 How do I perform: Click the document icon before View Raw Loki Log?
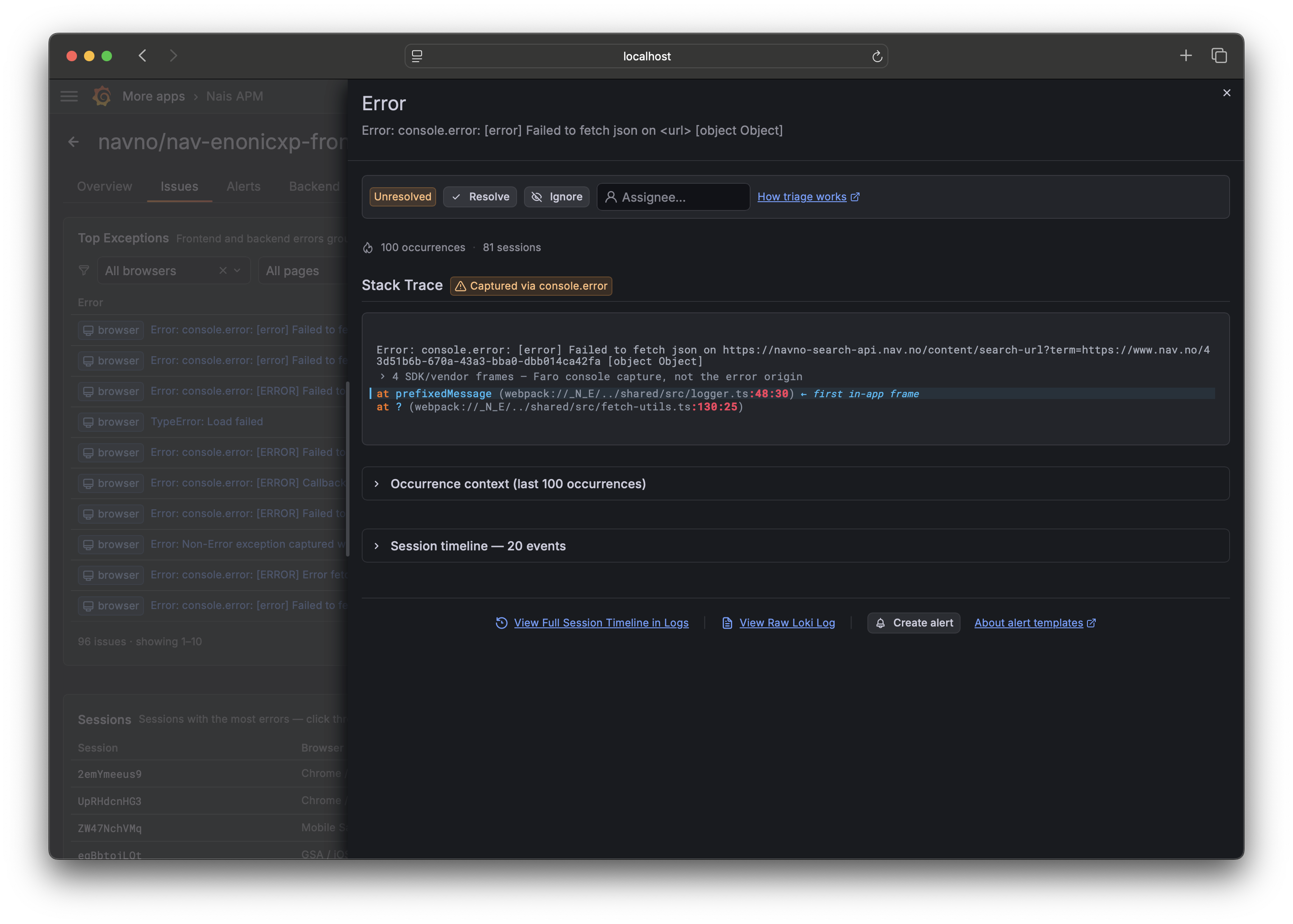click(x=727, y=623)
